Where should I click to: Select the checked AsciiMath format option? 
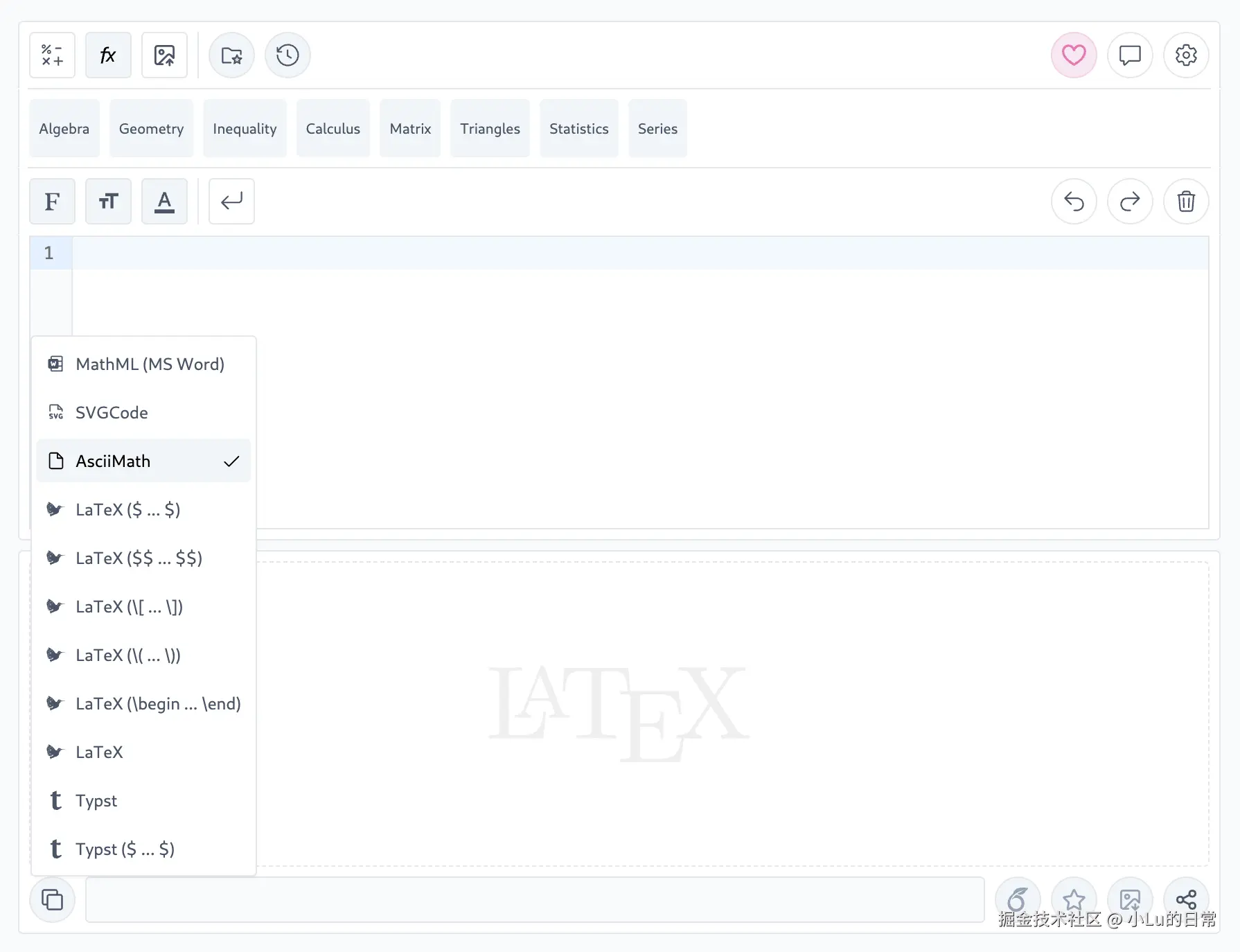coord(143,461)
